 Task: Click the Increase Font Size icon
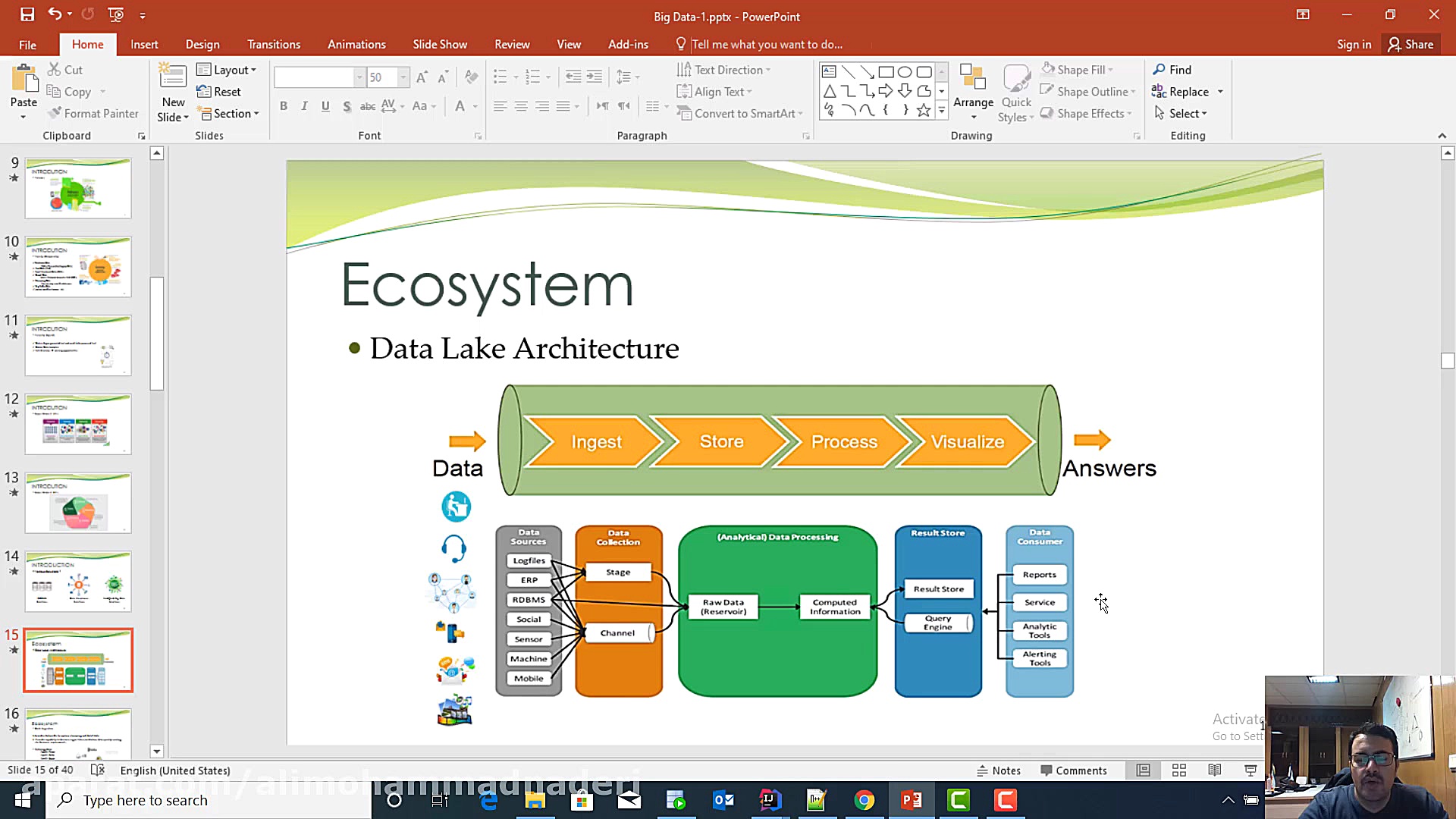coord(422,77)
